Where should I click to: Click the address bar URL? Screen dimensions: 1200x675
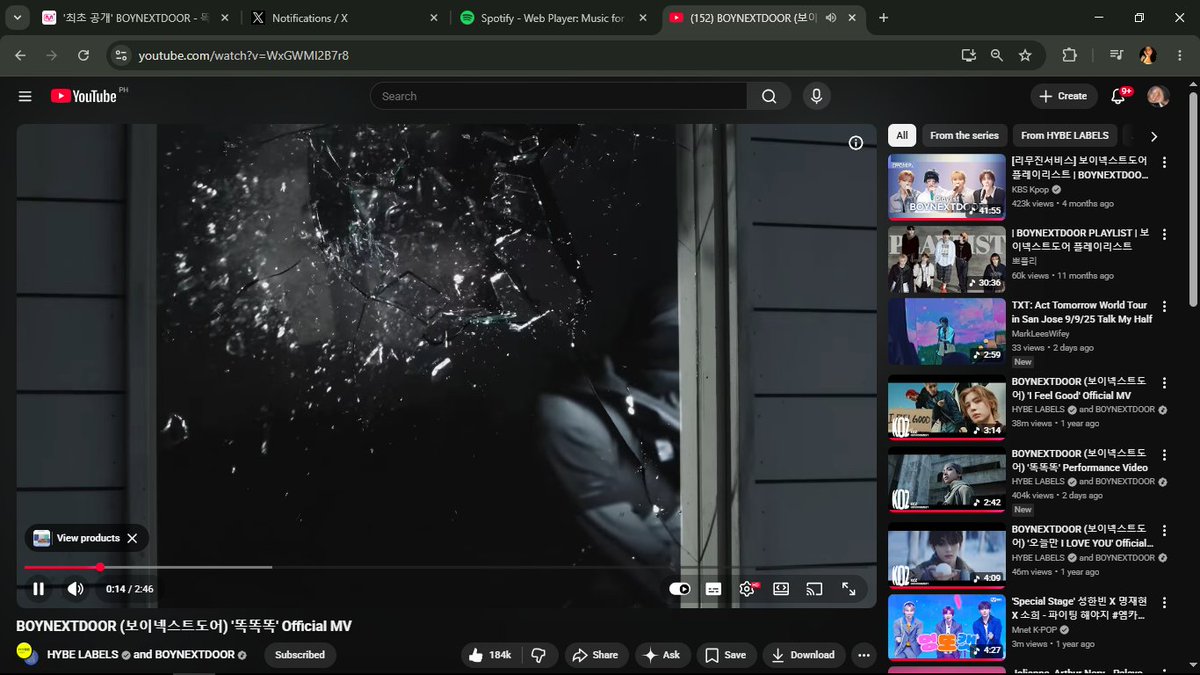(244, 56)
